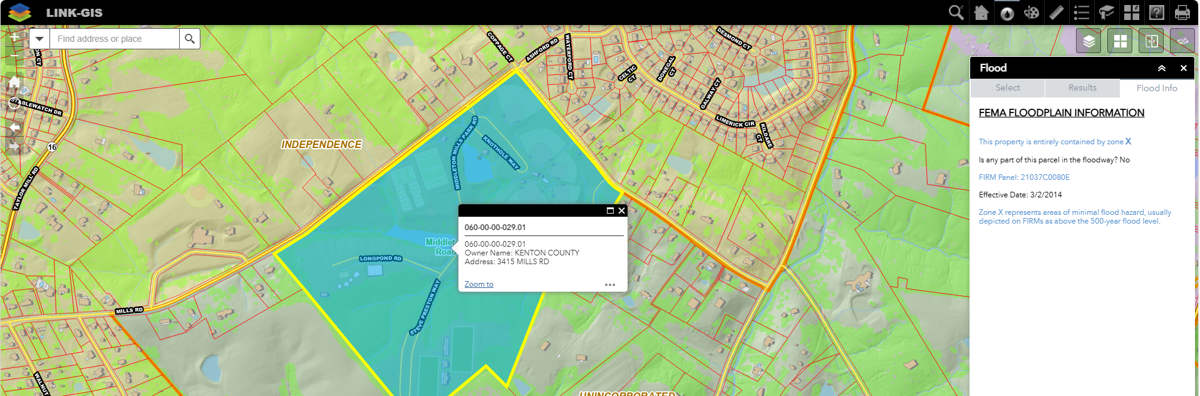Click Zoom to link in popup
The width and height of the screenshot is (1200, 396).
(479, 285)
